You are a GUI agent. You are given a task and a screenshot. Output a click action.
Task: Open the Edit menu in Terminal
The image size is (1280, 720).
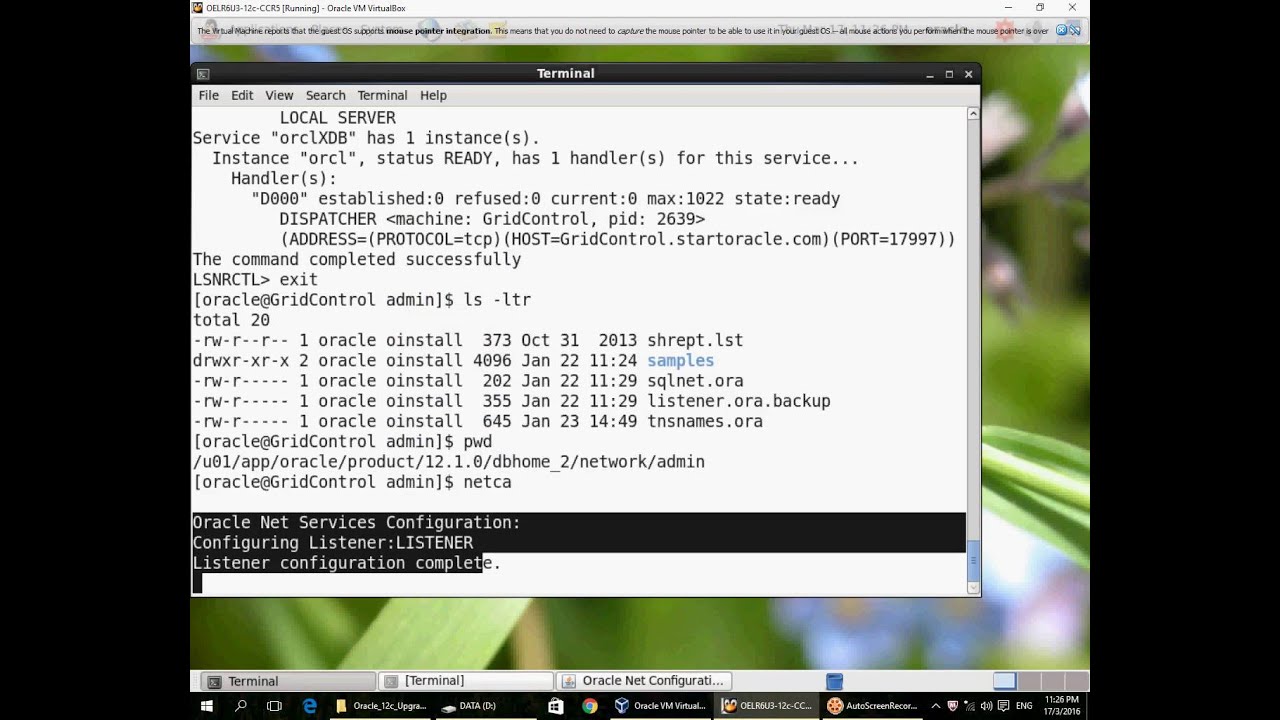point(242,95)
